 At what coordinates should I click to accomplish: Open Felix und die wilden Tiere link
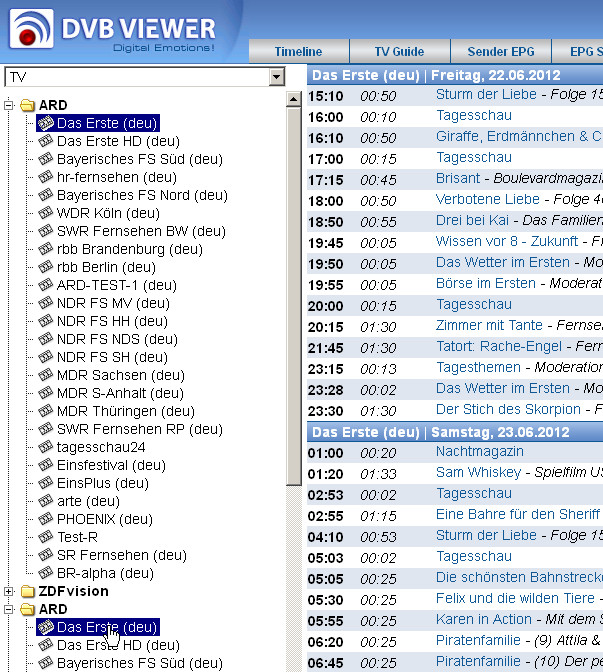pos(515,598)
